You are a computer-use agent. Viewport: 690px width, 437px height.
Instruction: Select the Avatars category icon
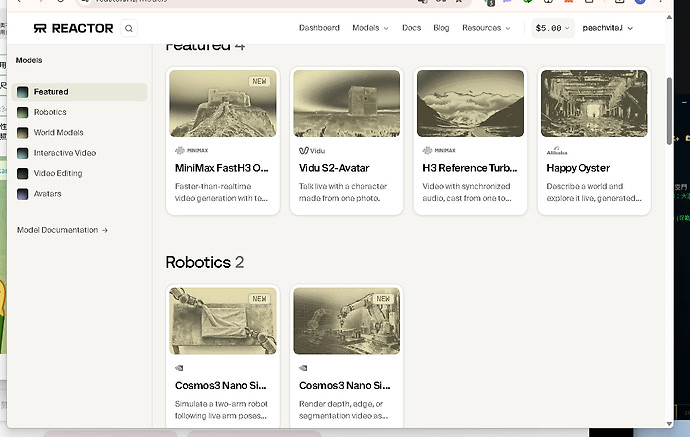(x=22, y=194)
